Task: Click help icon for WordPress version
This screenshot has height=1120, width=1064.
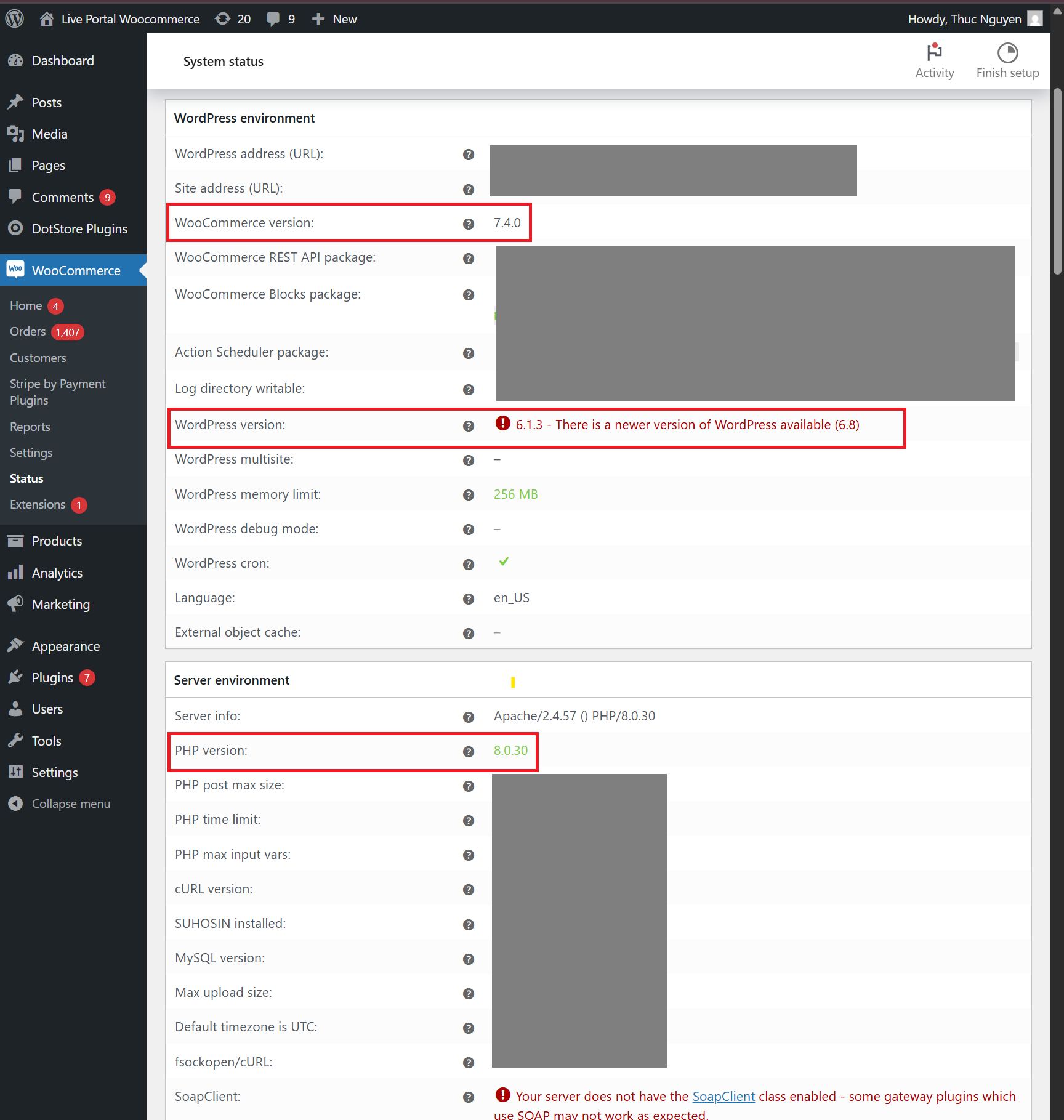Action: pyautogui.click(x=469, y=425)
